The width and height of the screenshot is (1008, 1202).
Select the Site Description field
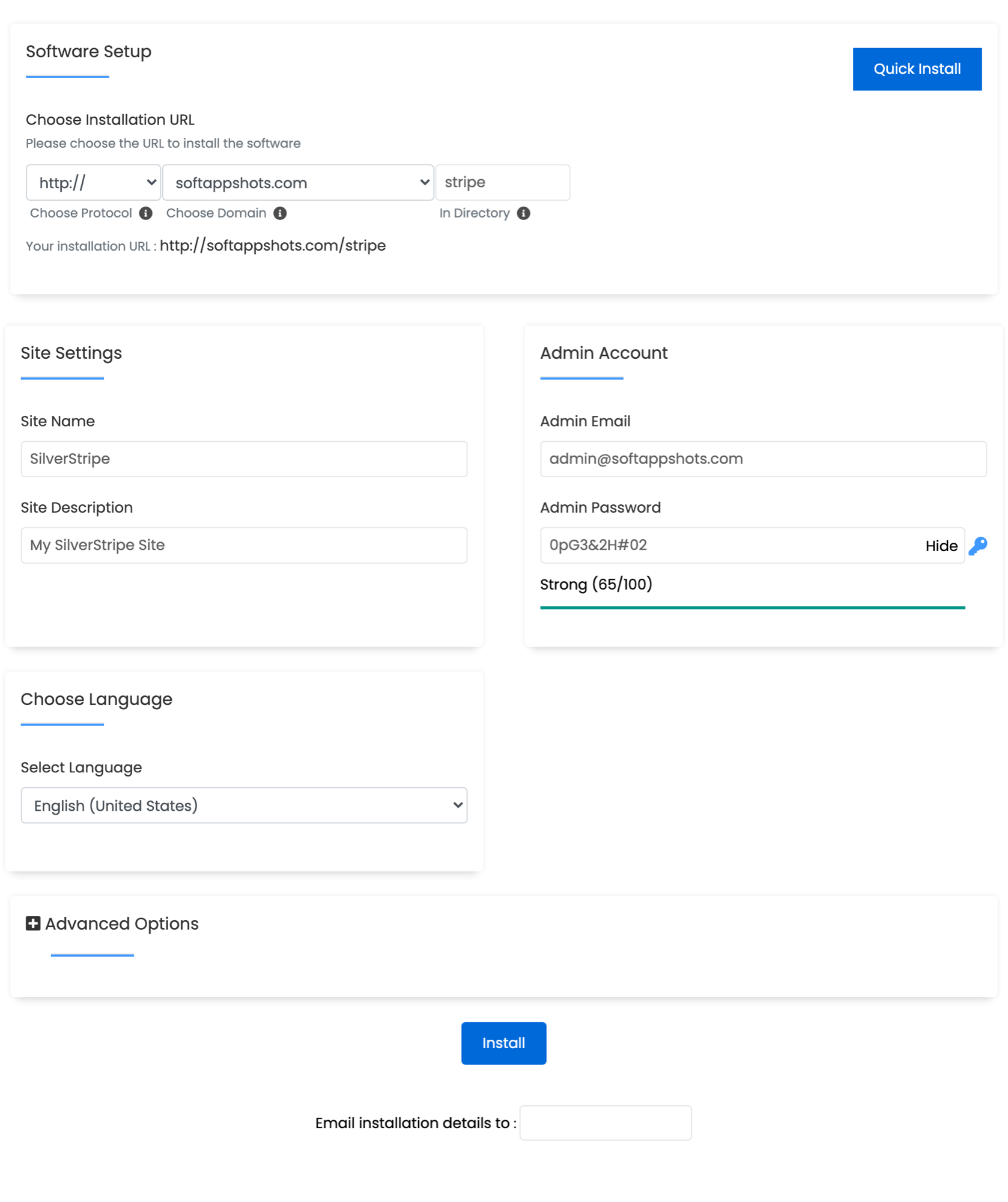point(243,545)
